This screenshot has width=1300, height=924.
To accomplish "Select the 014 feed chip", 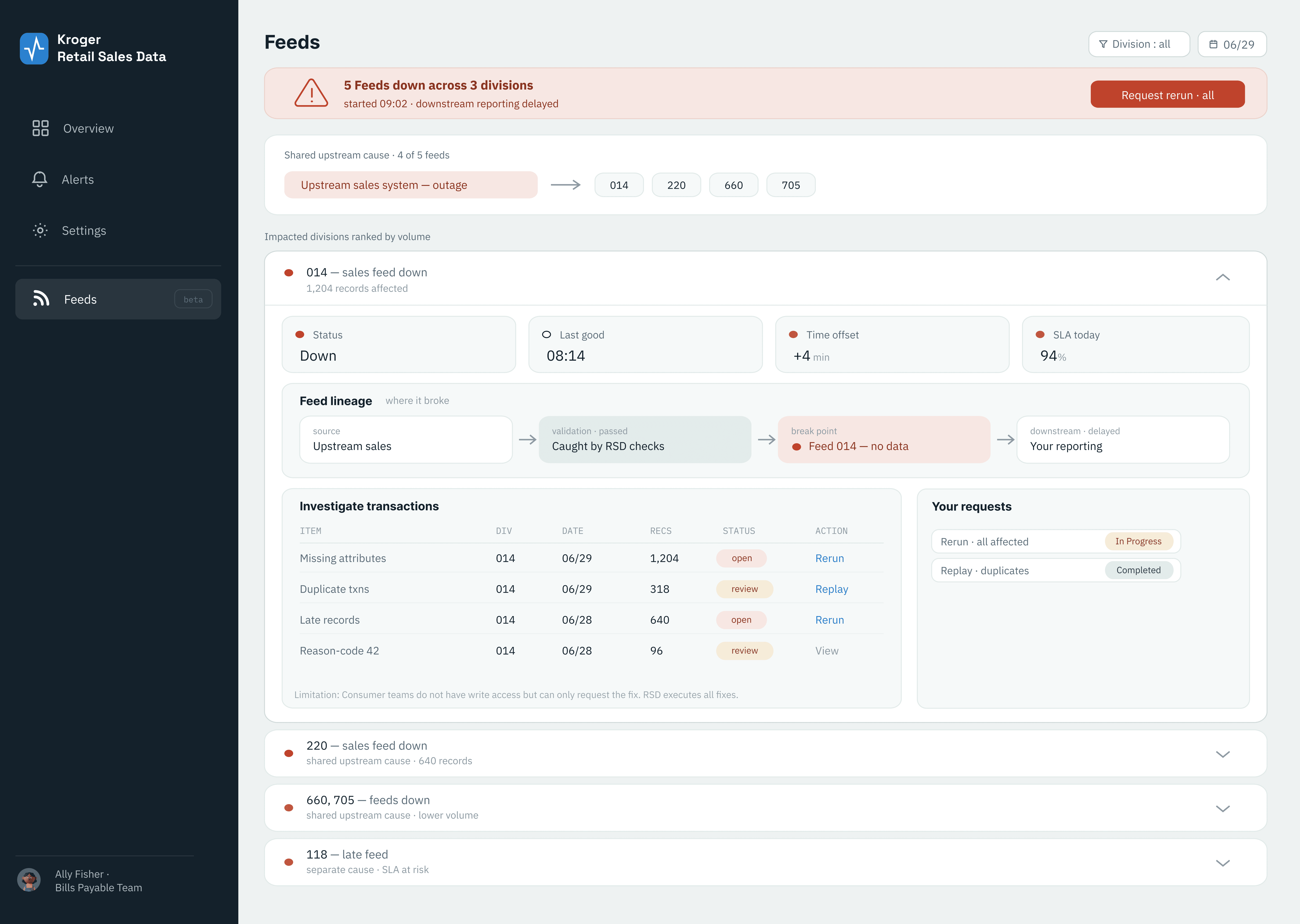I will [x=619, y=185].
